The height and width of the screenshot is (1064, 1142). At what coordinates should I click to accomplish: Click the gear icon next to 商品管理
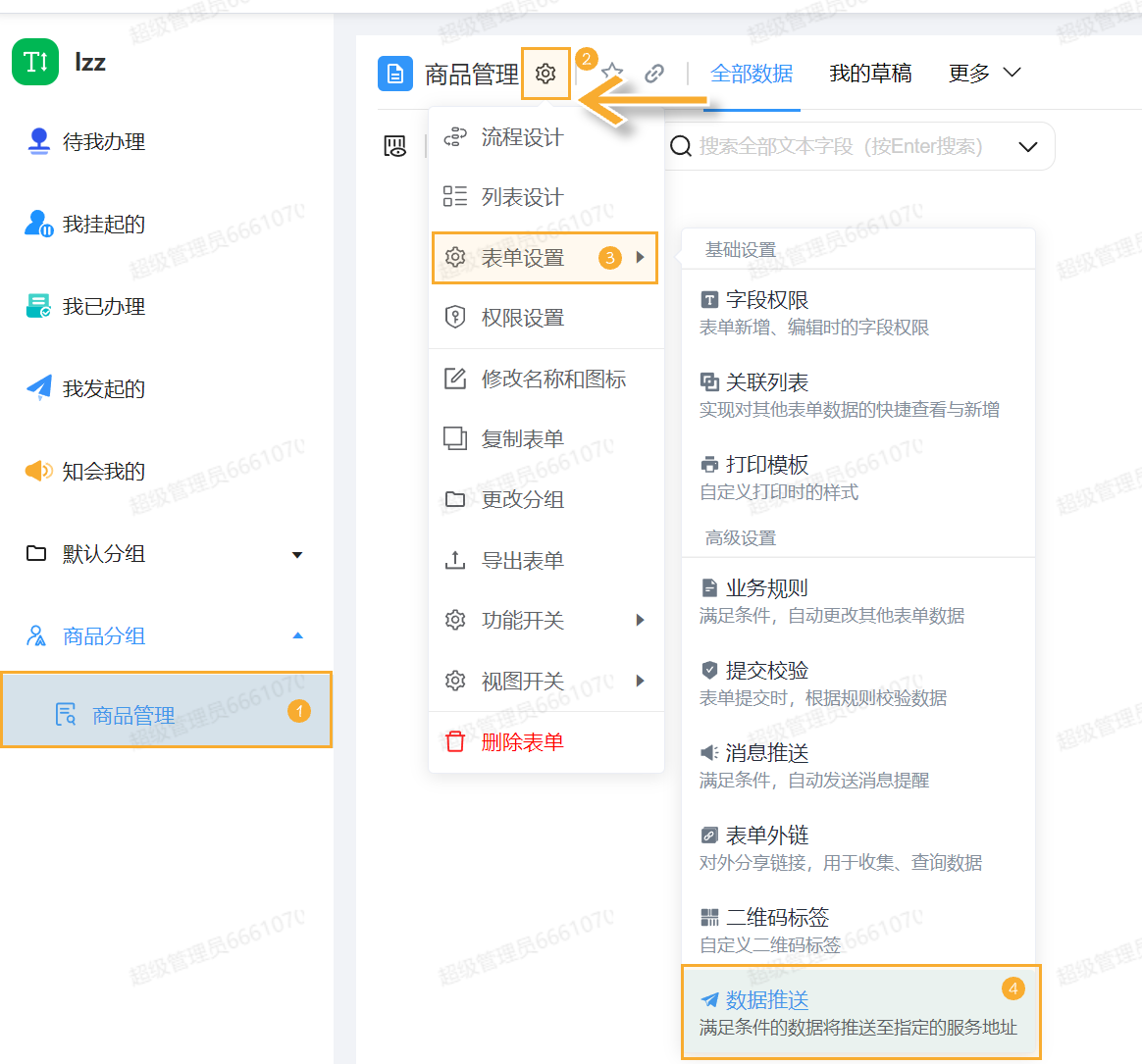pyautogui.click(x=546, y=74)
